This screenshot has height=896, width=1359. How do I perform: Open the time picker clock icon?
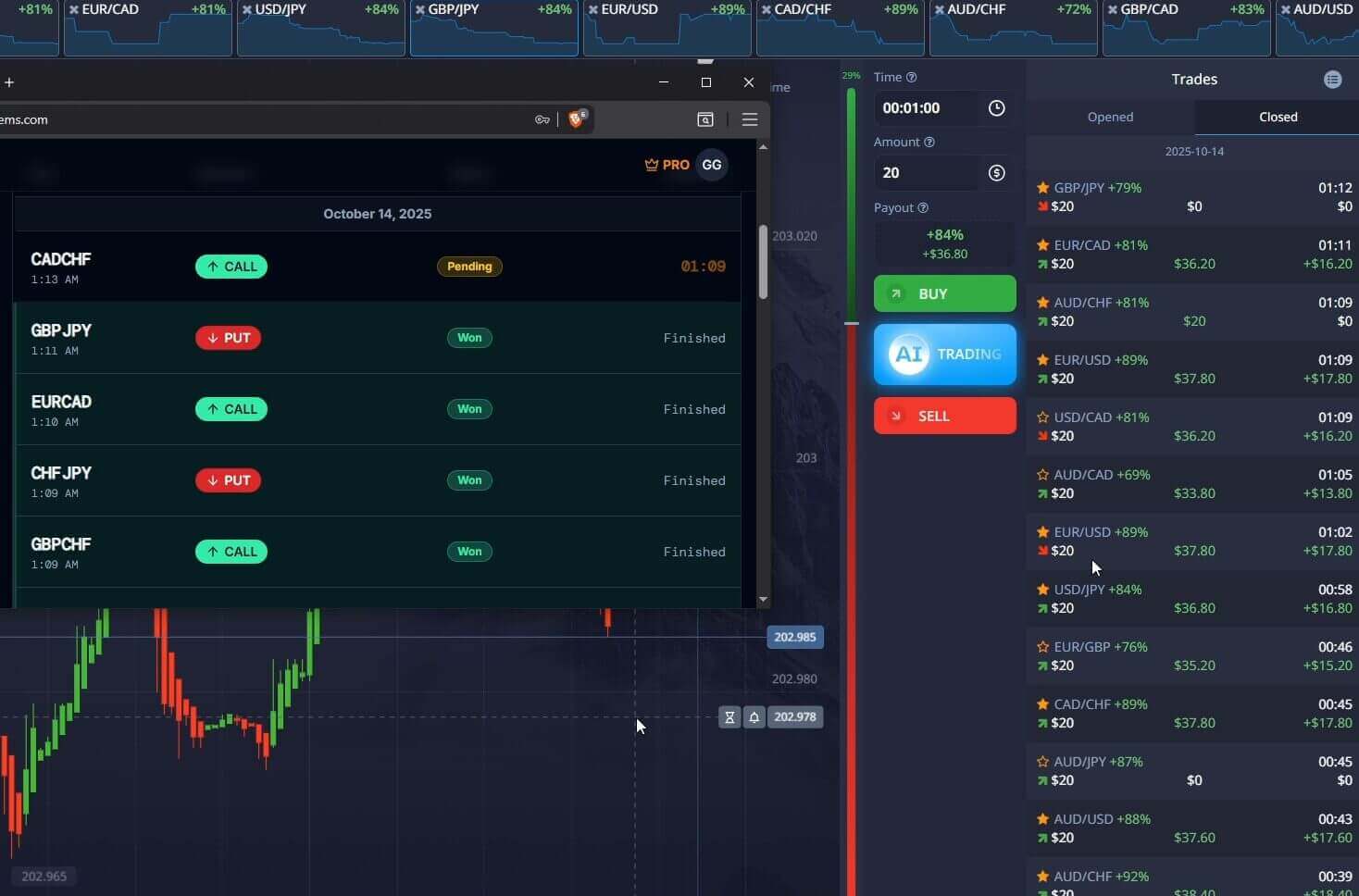point(996,108)
